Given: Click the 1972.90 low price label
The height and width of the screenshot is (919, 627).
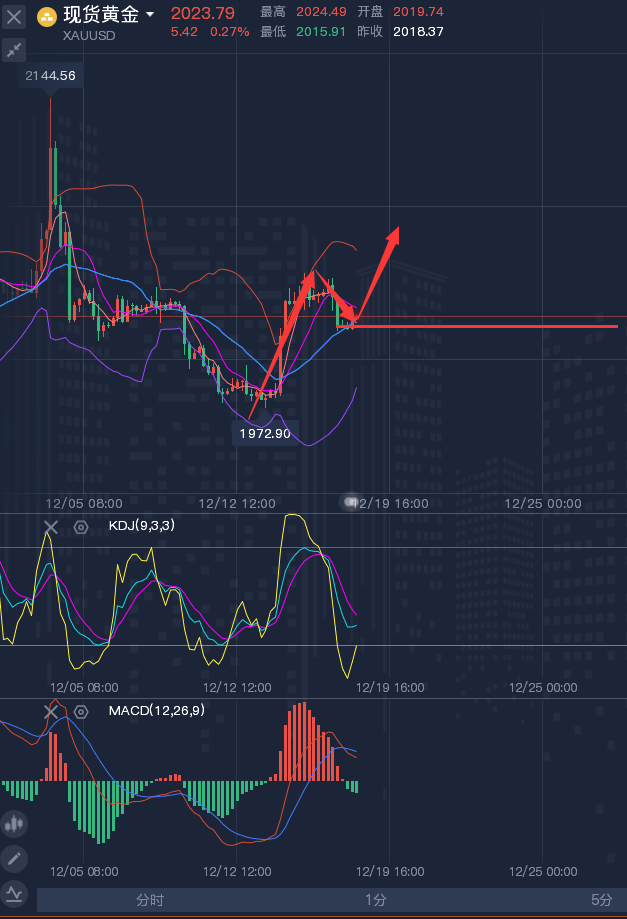Looking at the screenshot, I should point(265,434).
